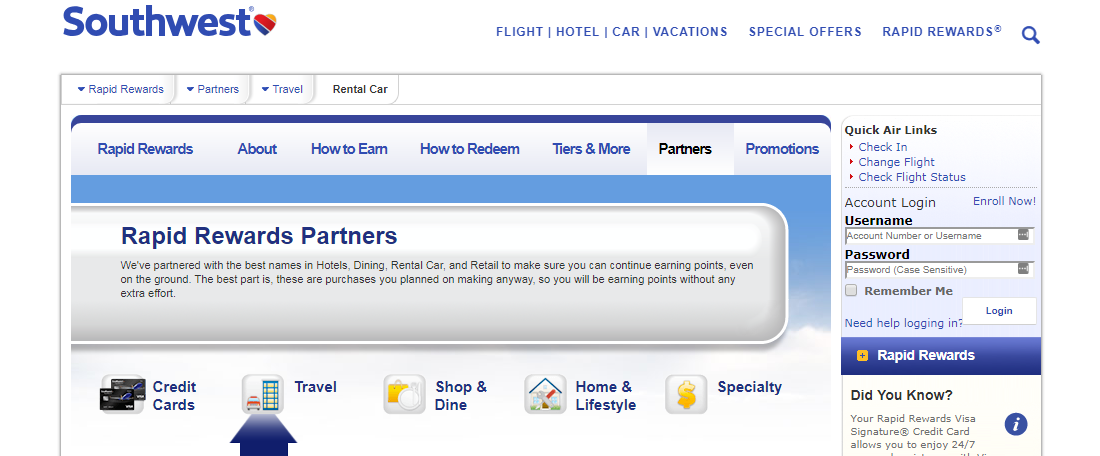The image size is (1100, 456).
Task: Click the Login button
Action: tap(999, 311)
